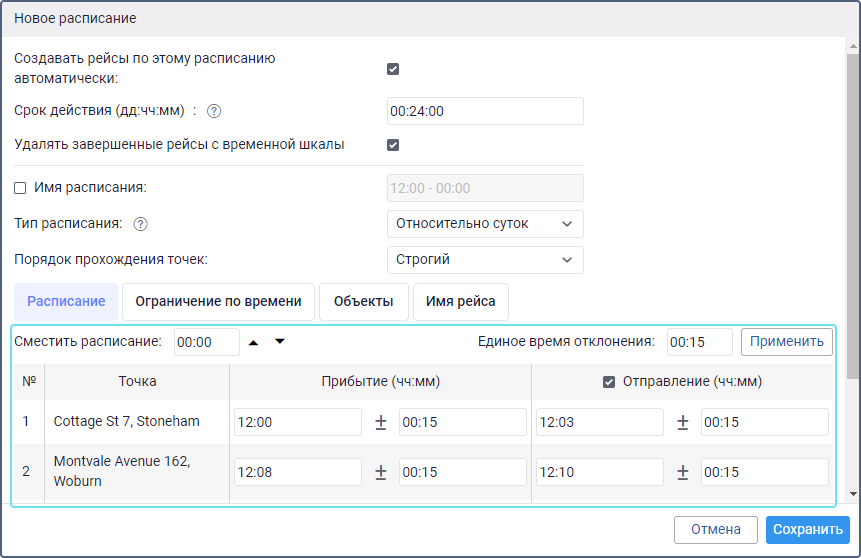Cancel with the Отмена button
The image size is (861, 558).
pos(715,530)
